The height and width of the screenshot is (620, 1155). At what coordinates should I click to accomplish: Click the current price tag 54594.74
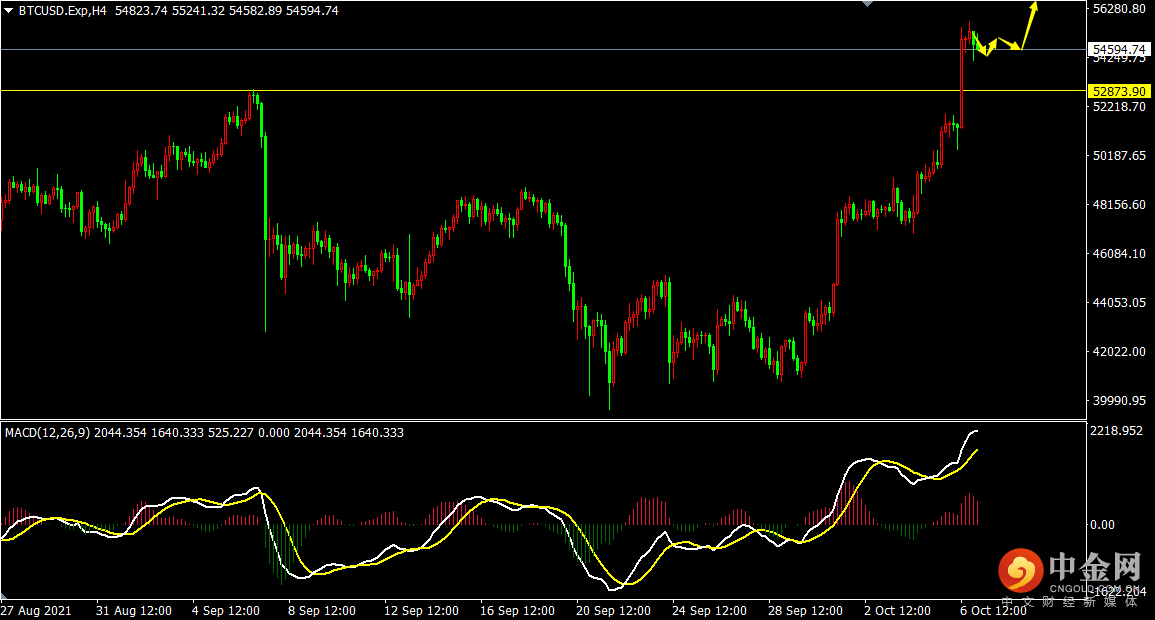1120,50
